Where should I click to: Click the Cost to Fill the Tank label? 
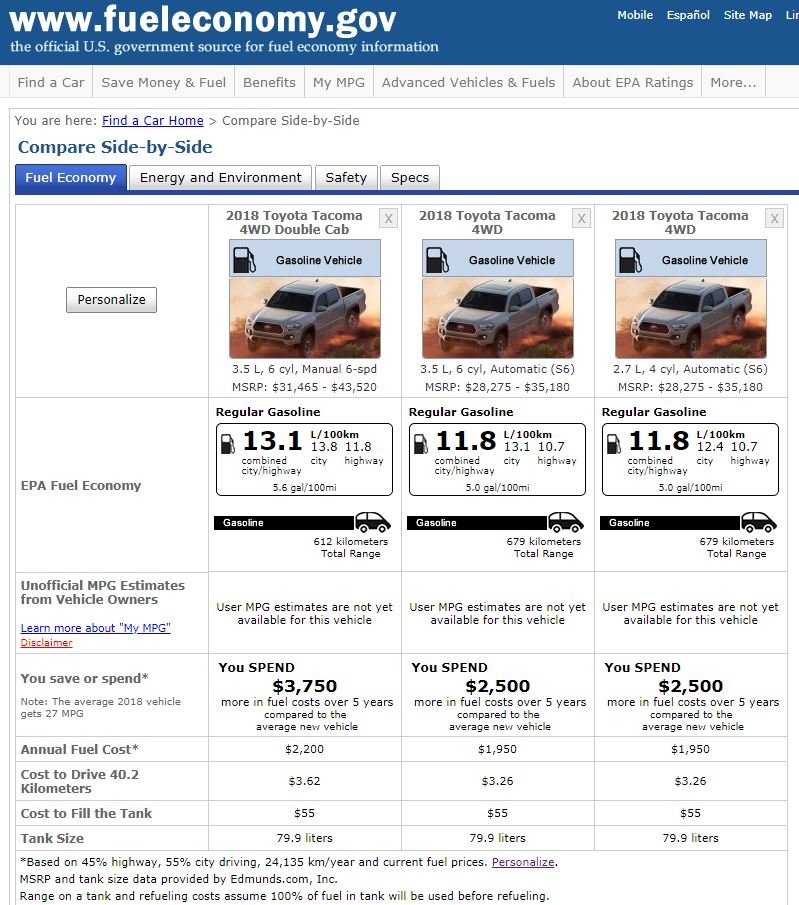[86, 813]
